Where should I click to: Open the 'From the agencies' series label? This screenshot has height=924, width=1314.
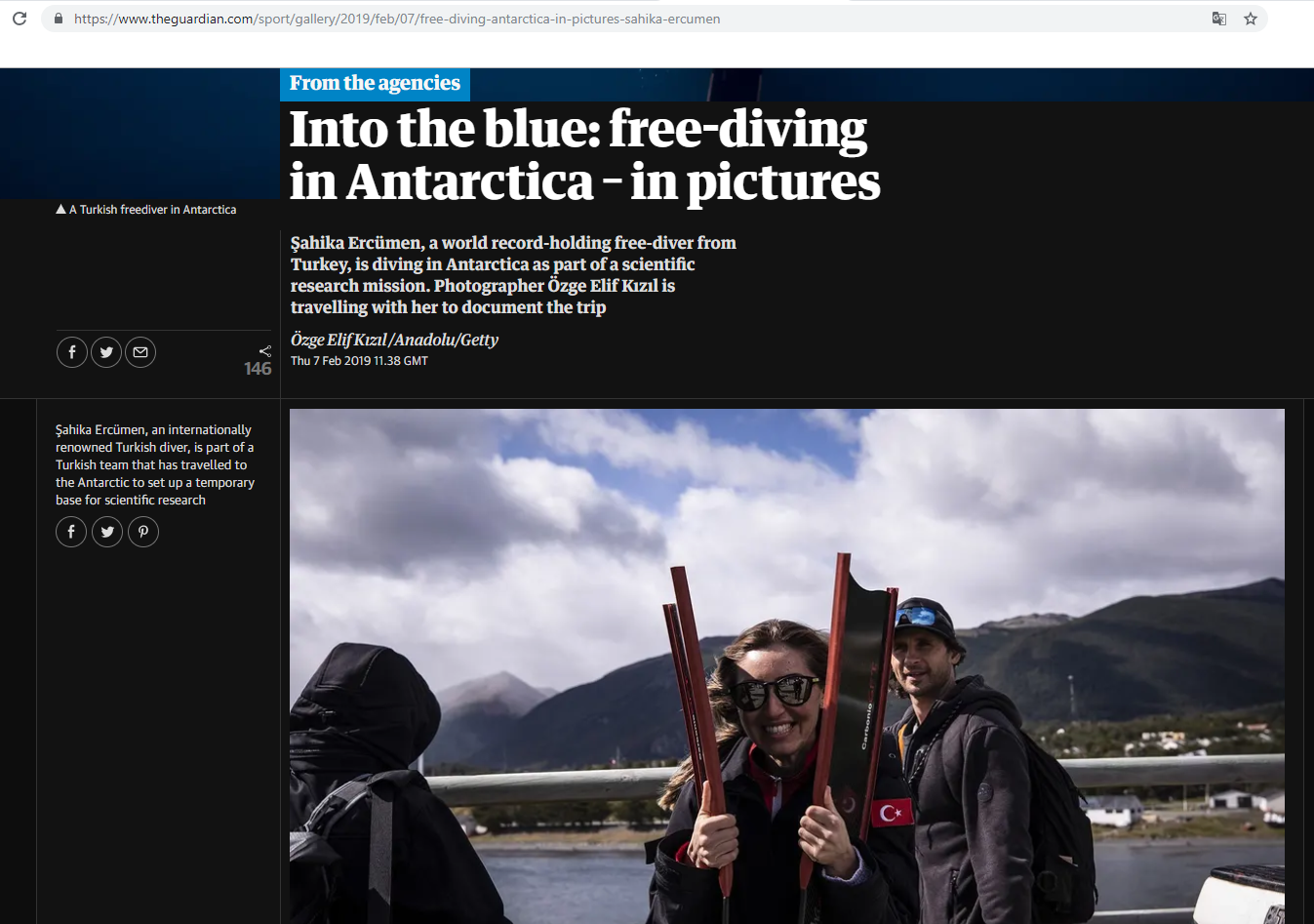[375, 84]
